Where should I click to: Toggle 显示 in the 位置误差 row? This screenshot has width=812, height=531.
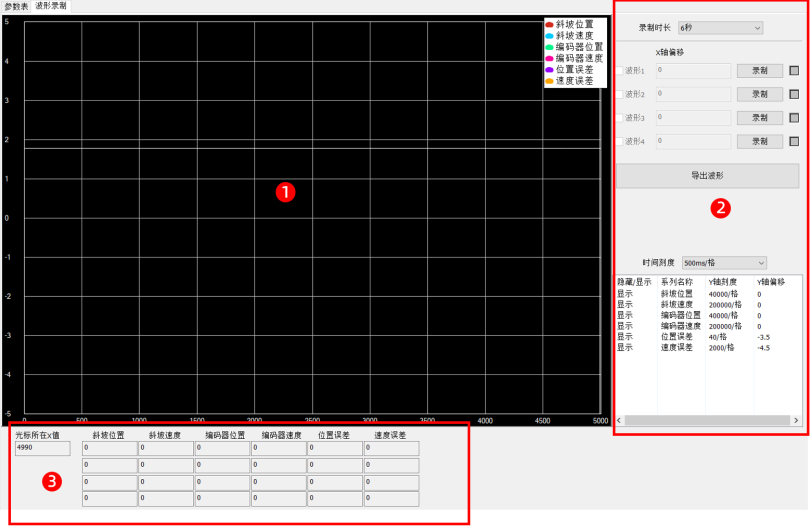pos(625,337)
